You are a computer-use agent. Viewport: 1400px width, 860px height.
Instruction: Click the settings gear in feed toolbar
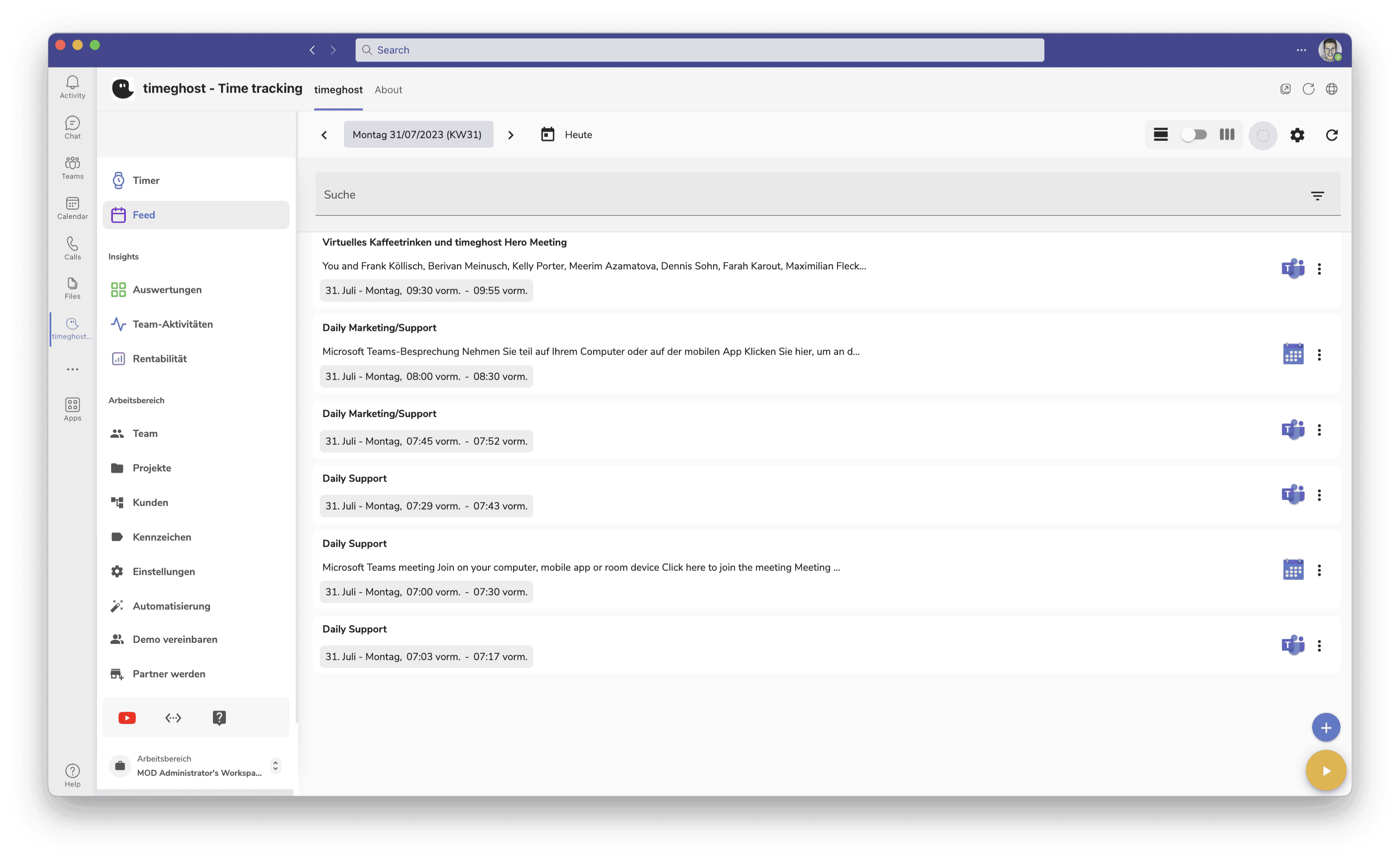pos(1297,135)
